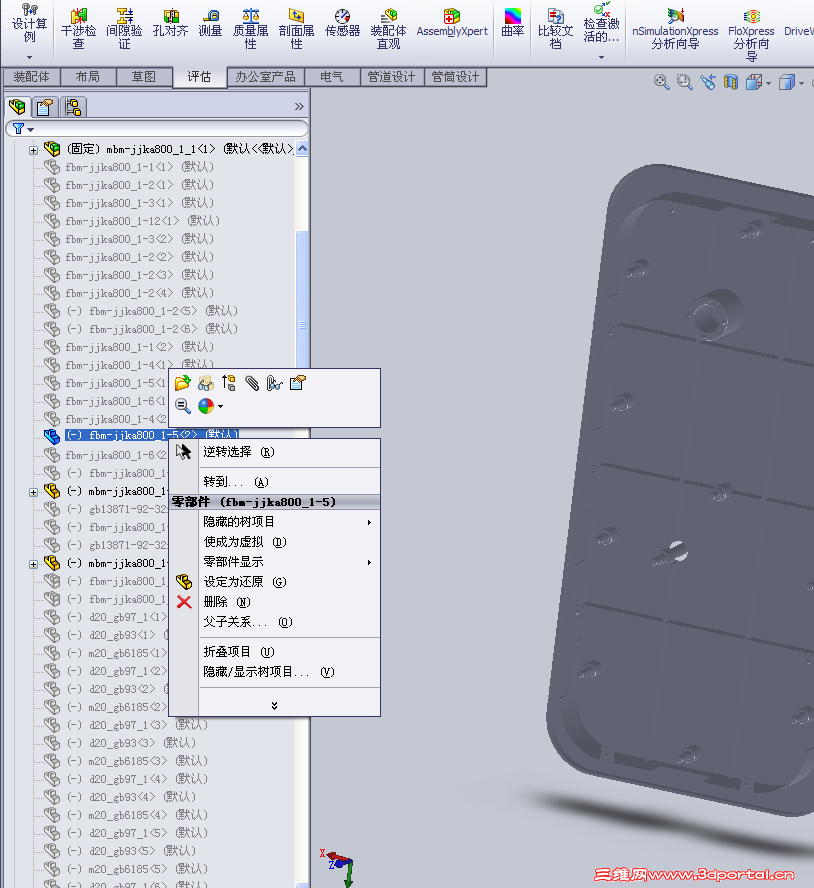Toggle Section View icon

(731, 82)
